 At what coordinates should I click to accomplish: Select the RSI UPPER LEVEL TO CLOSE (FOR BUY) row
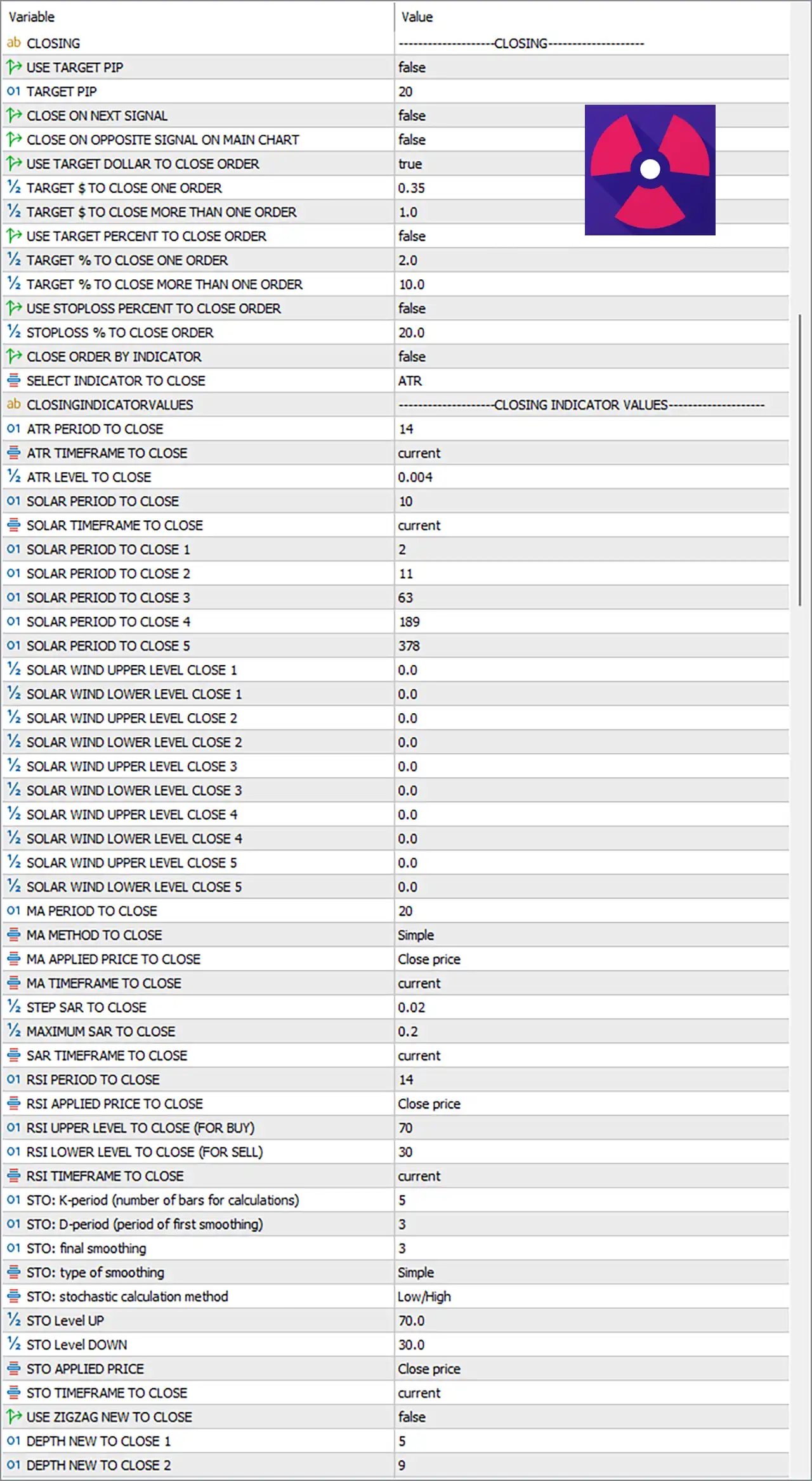coord(396,1128)
